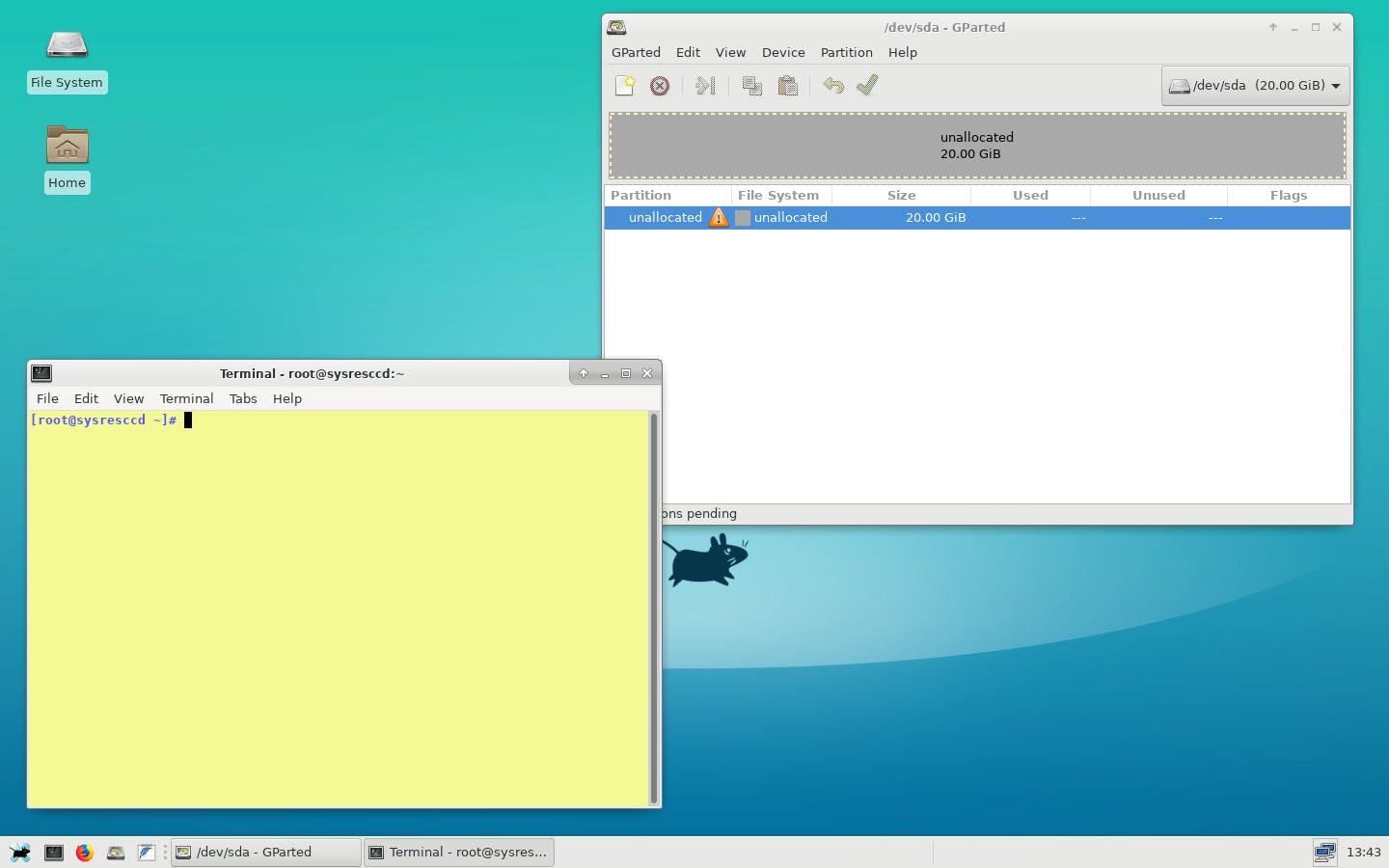Click the Delete partition icon
The image size is (1389, 868).
tap(660, 86)
